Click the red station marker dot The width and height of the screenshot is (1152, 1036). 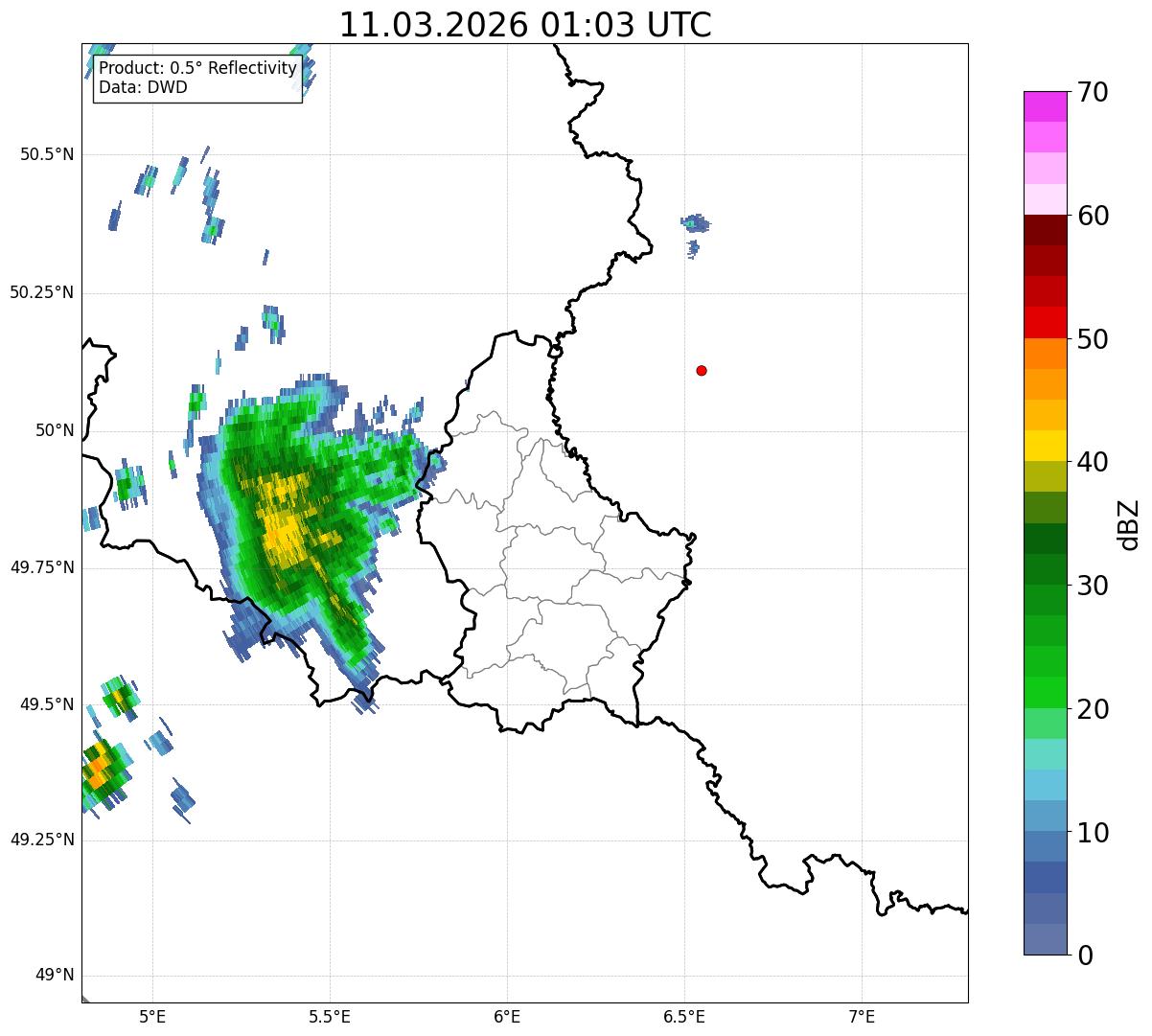click(x=702, y=370)
